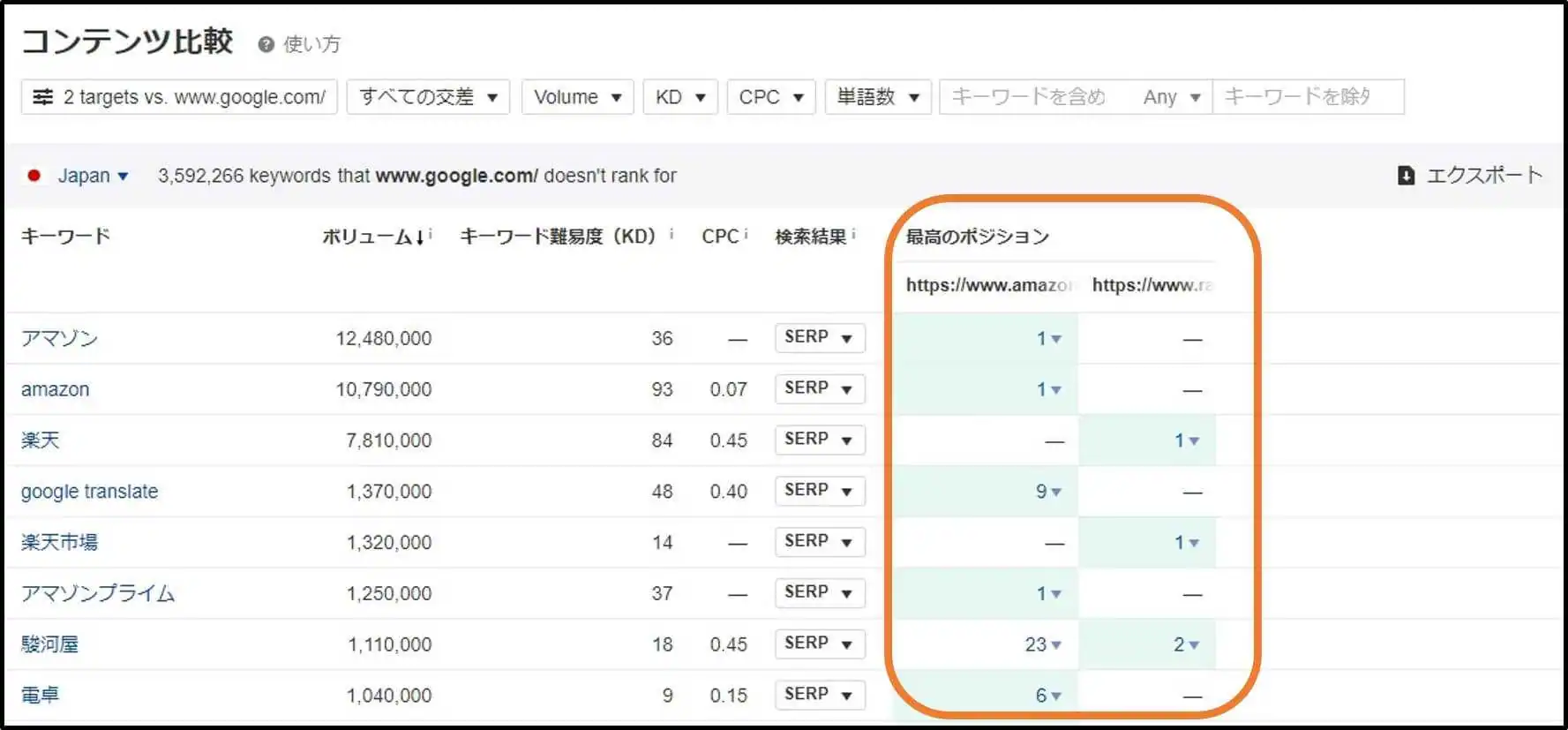Open the amazon keyword link
1568x730 pixels.
pos(56,389)
